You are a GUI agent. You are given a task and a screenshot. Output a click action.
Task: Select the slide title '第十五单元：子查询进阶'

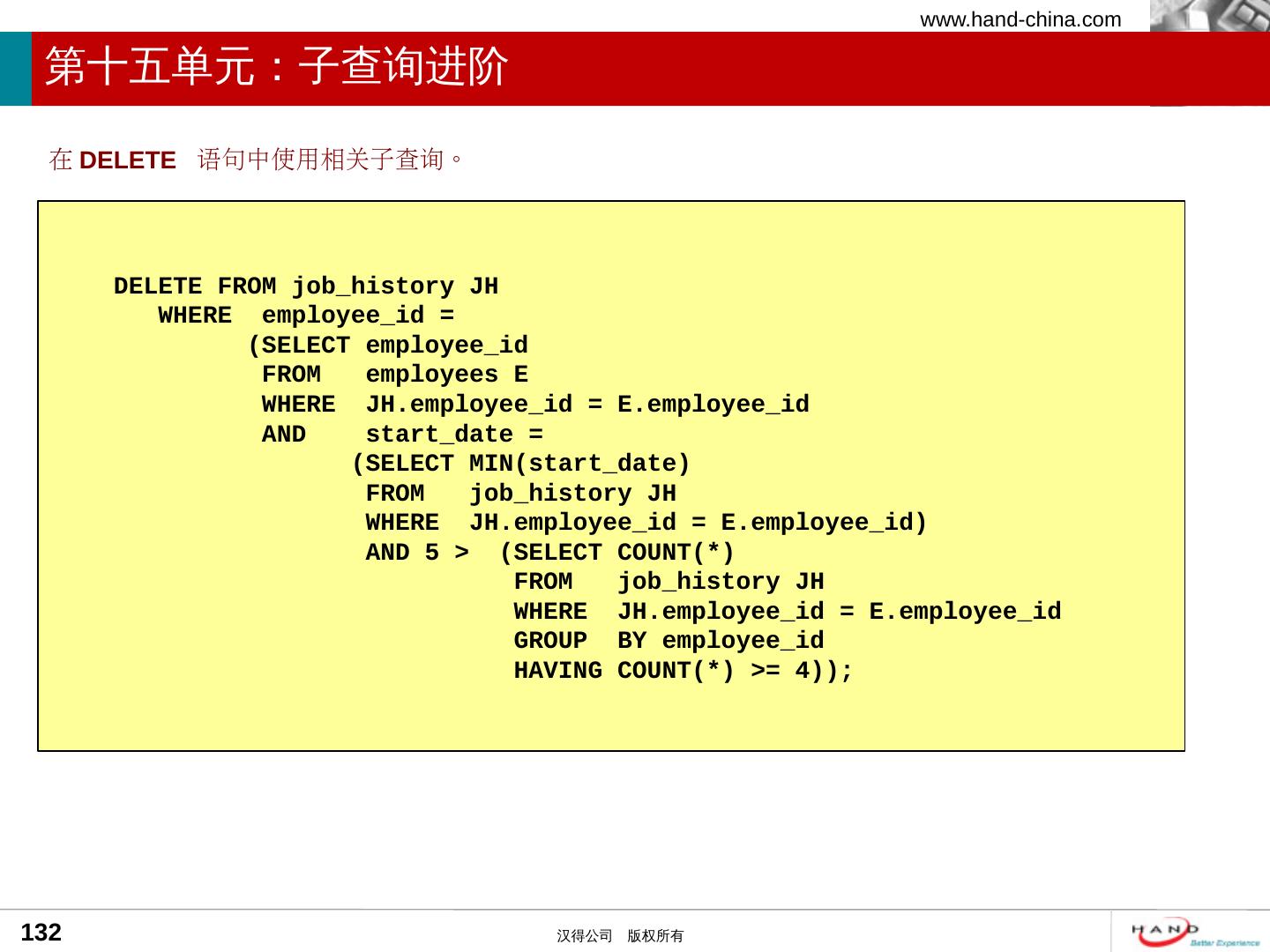276,67
